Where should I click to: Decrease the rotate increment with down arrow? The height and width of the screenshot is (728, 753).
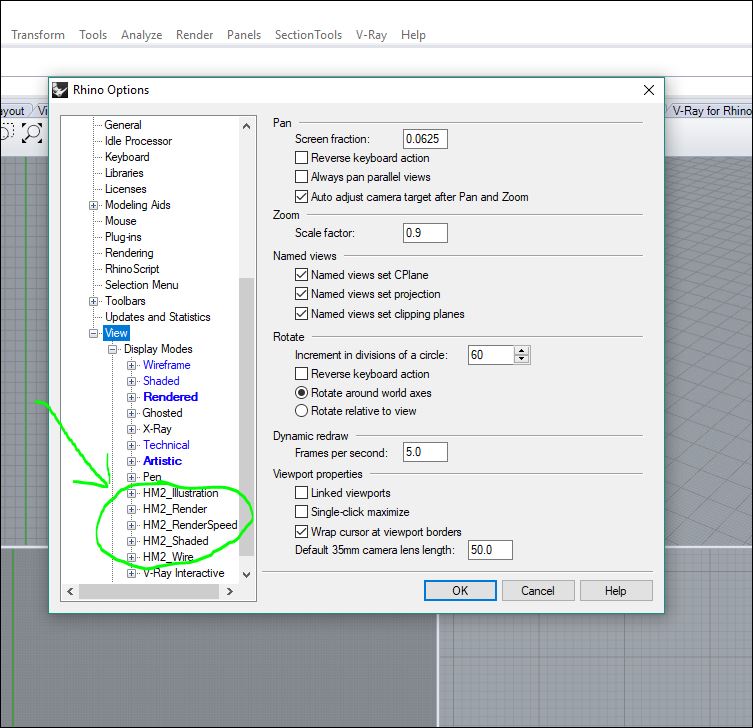(522, 359)
